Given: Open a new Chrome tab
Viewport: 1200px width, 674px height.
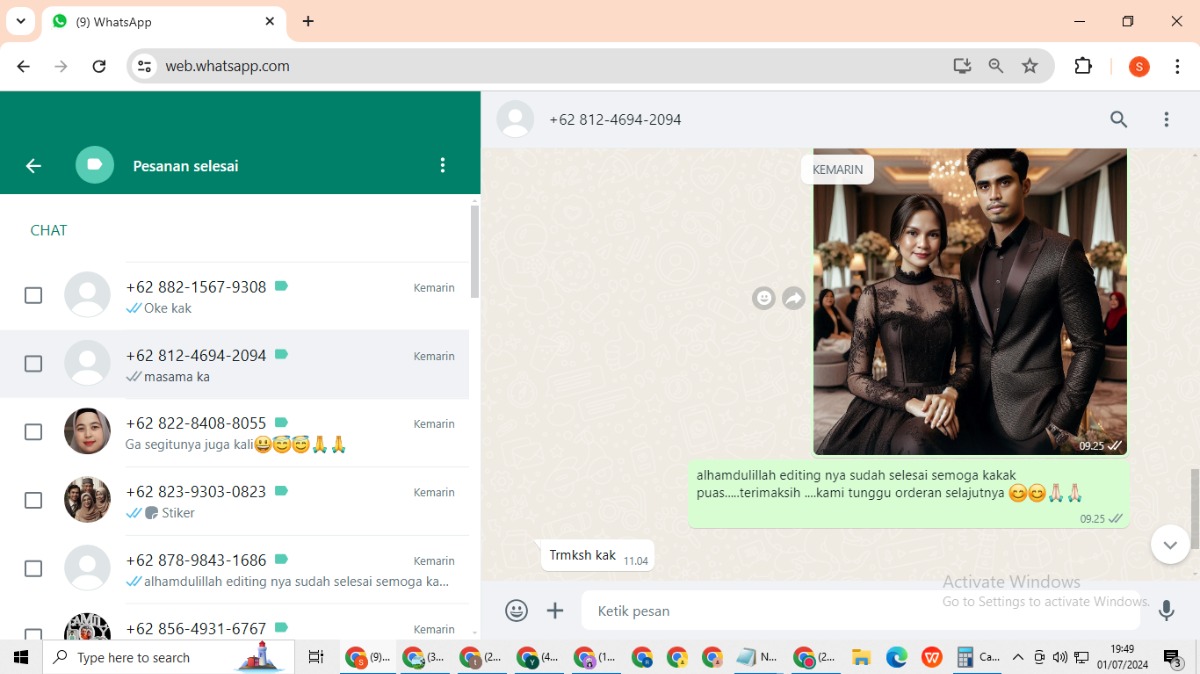Looking at the screenshot, I should pos(308,21).
